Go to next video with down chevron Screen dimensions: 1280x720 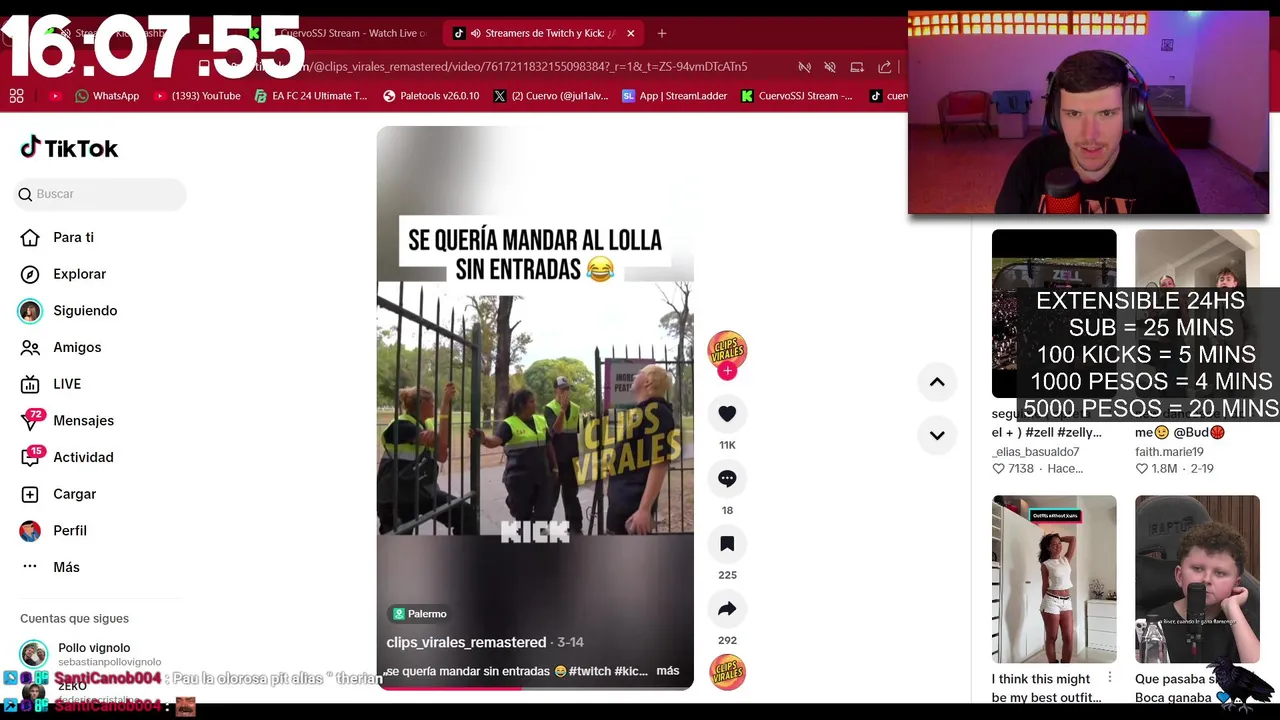click(937, 435)
